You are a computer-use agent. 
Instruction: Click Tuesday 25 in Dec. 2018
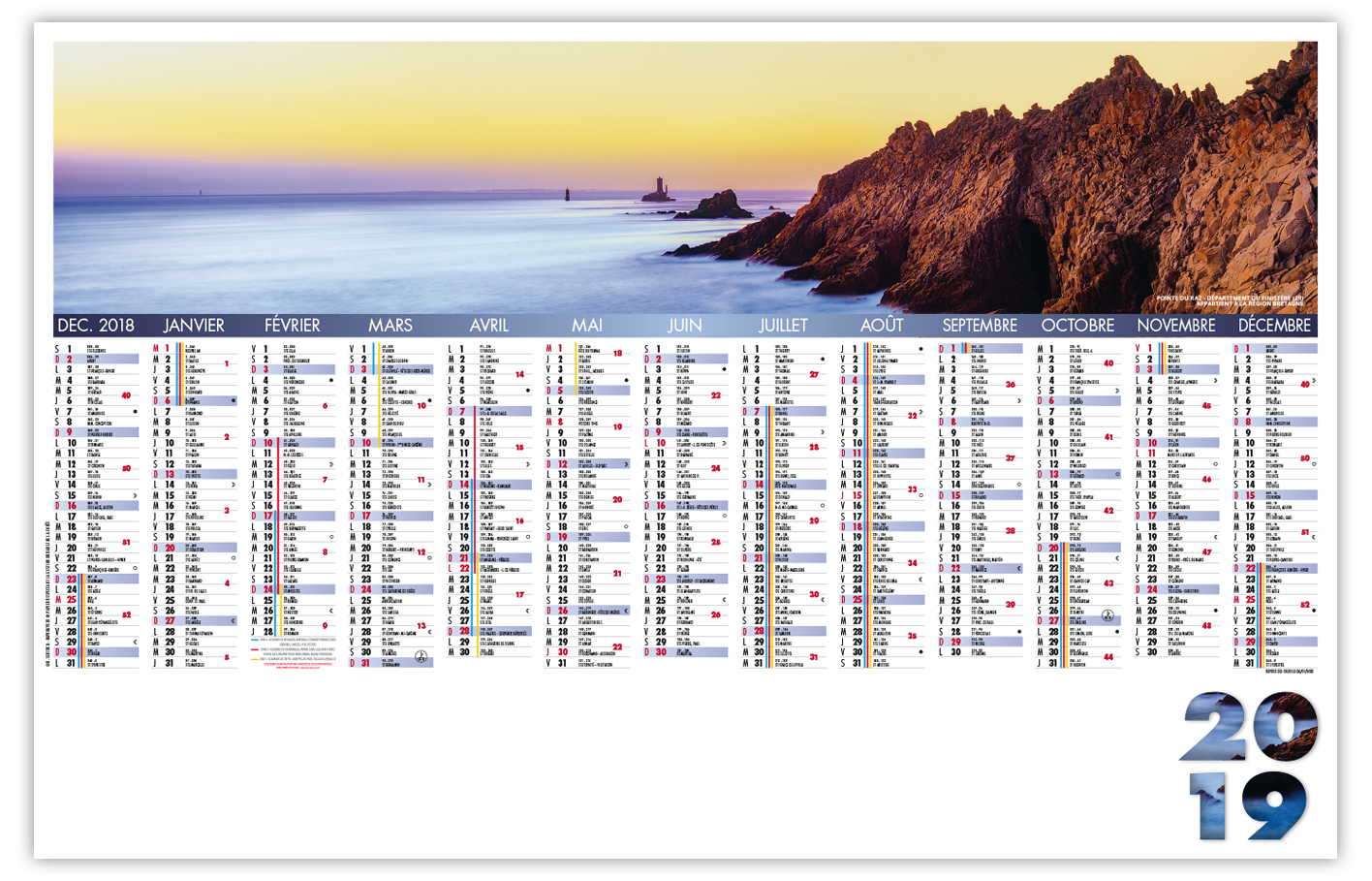96,600
